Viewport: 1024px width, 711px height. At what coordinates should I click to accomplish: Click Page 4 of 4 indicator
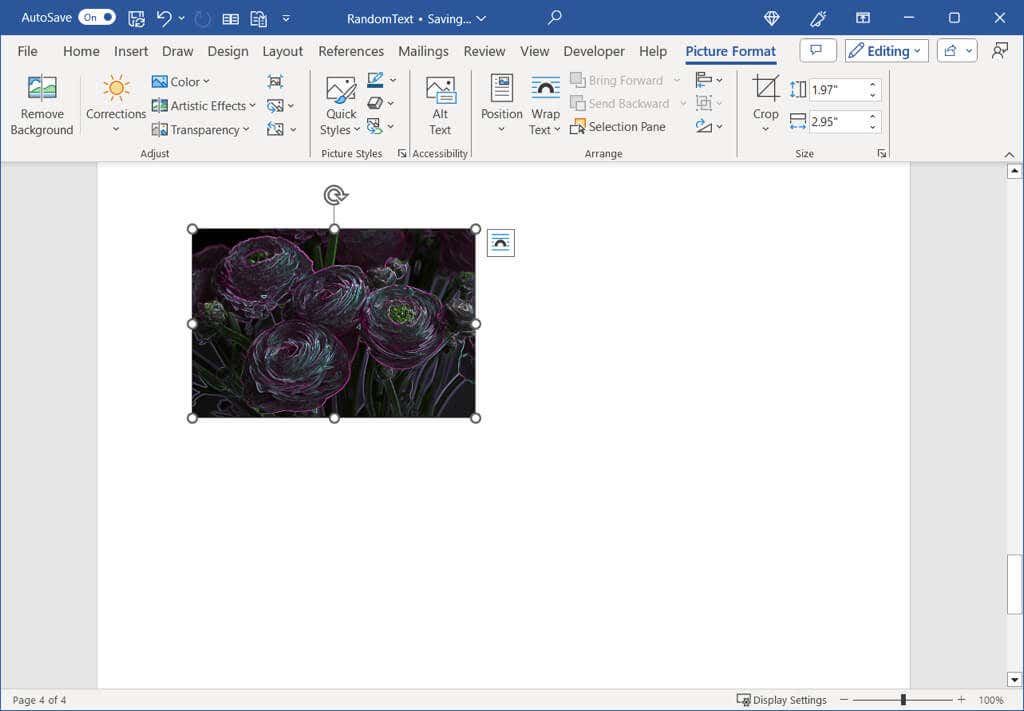(39, 700)
